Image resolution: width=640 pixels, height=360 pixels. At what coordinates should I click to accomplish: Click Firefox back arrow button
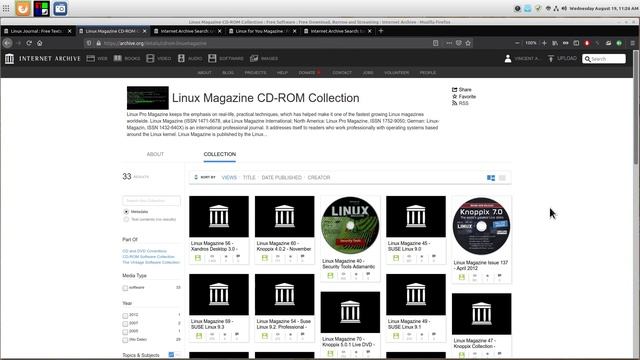pos(7,43)
